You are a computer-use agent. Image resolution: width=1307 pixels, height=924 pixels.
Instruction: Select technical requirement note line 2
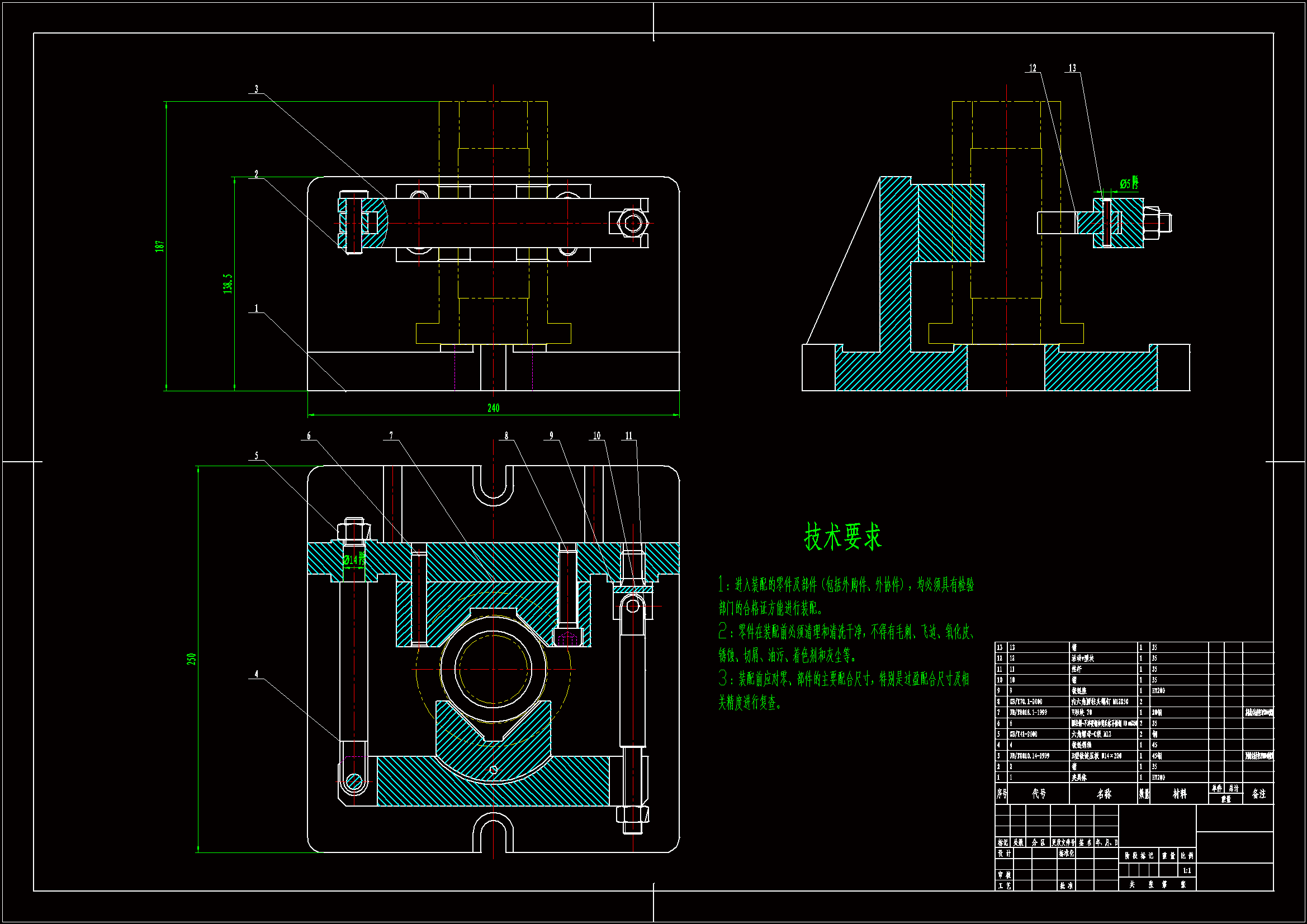[x=847, y=632]
